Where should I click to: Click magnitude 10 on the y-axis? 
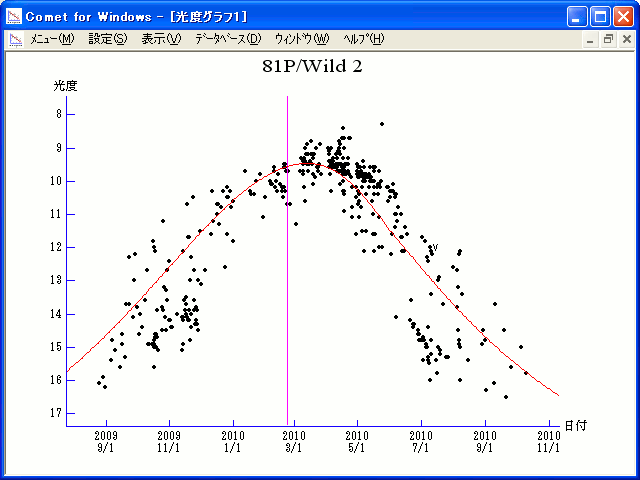tap(56, 181)
